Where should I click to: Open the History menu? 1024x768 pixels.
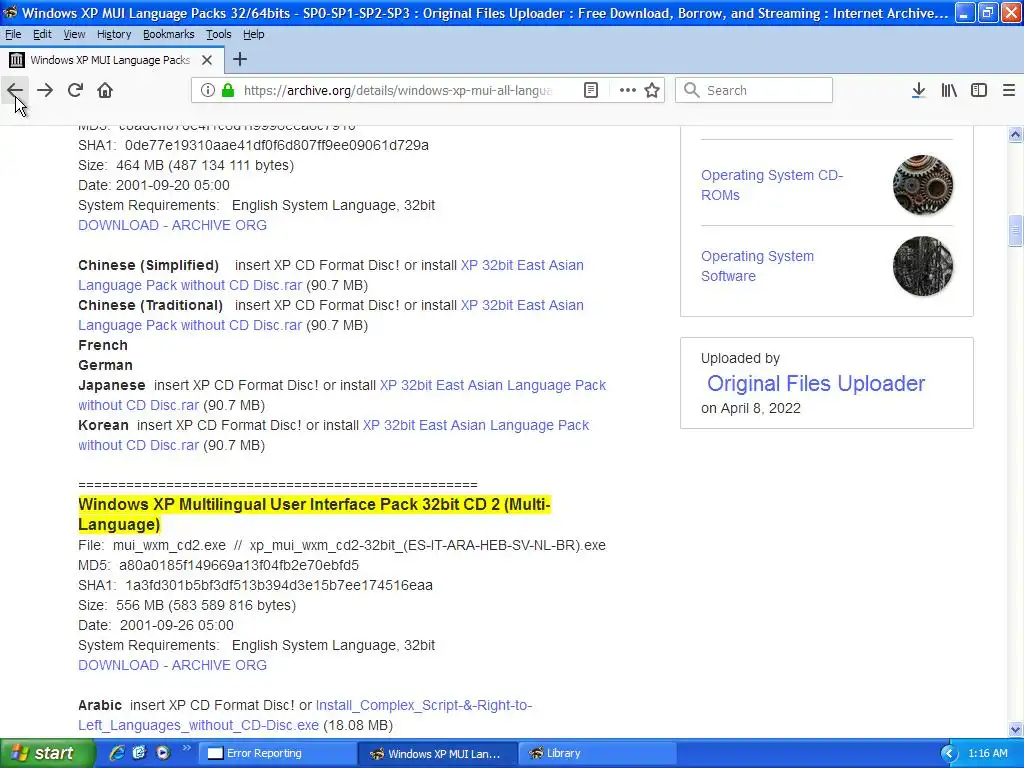[114, 34]
